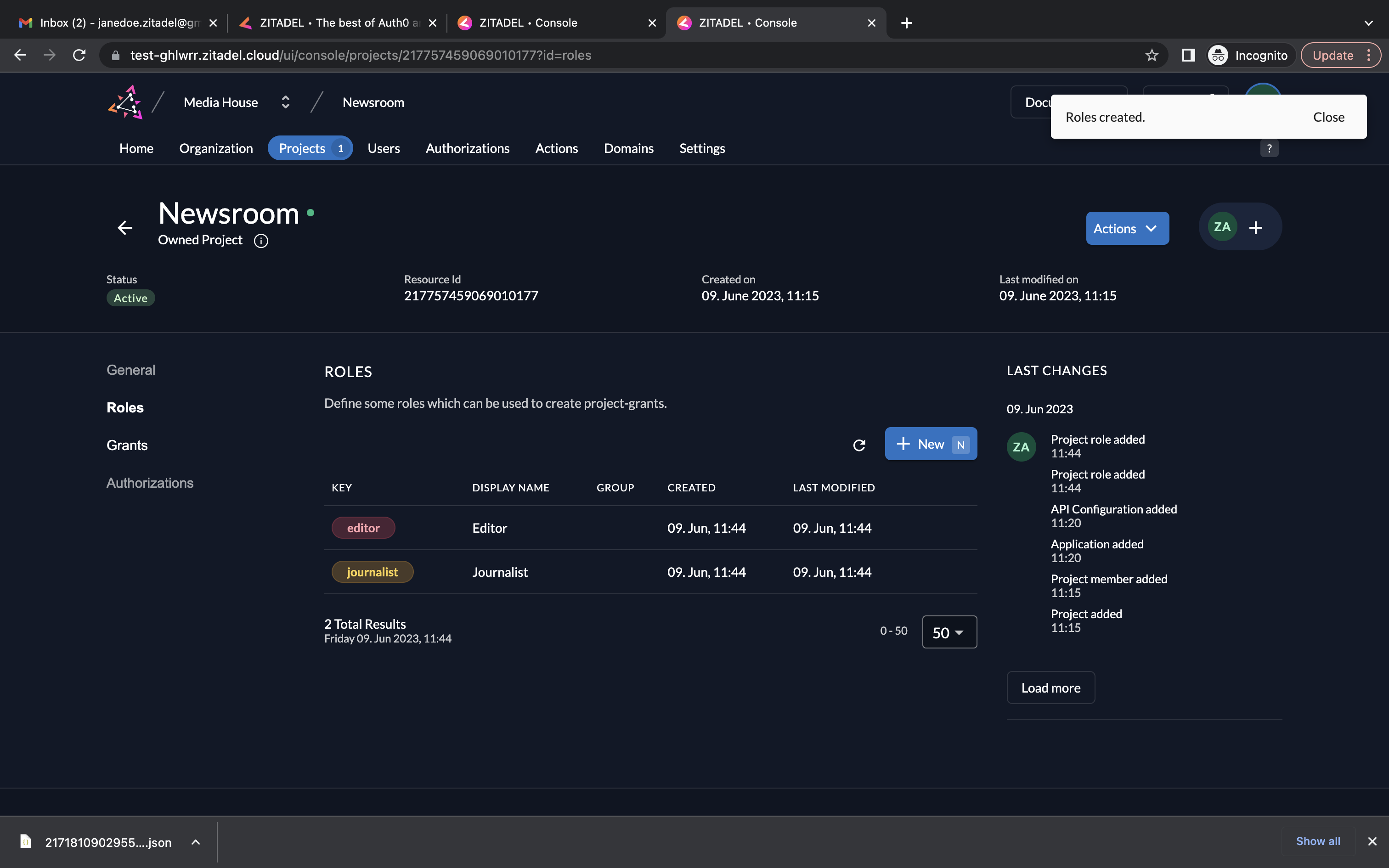
Task: Open the Actions dropdown button
Action: click(x=1127, y=229)
